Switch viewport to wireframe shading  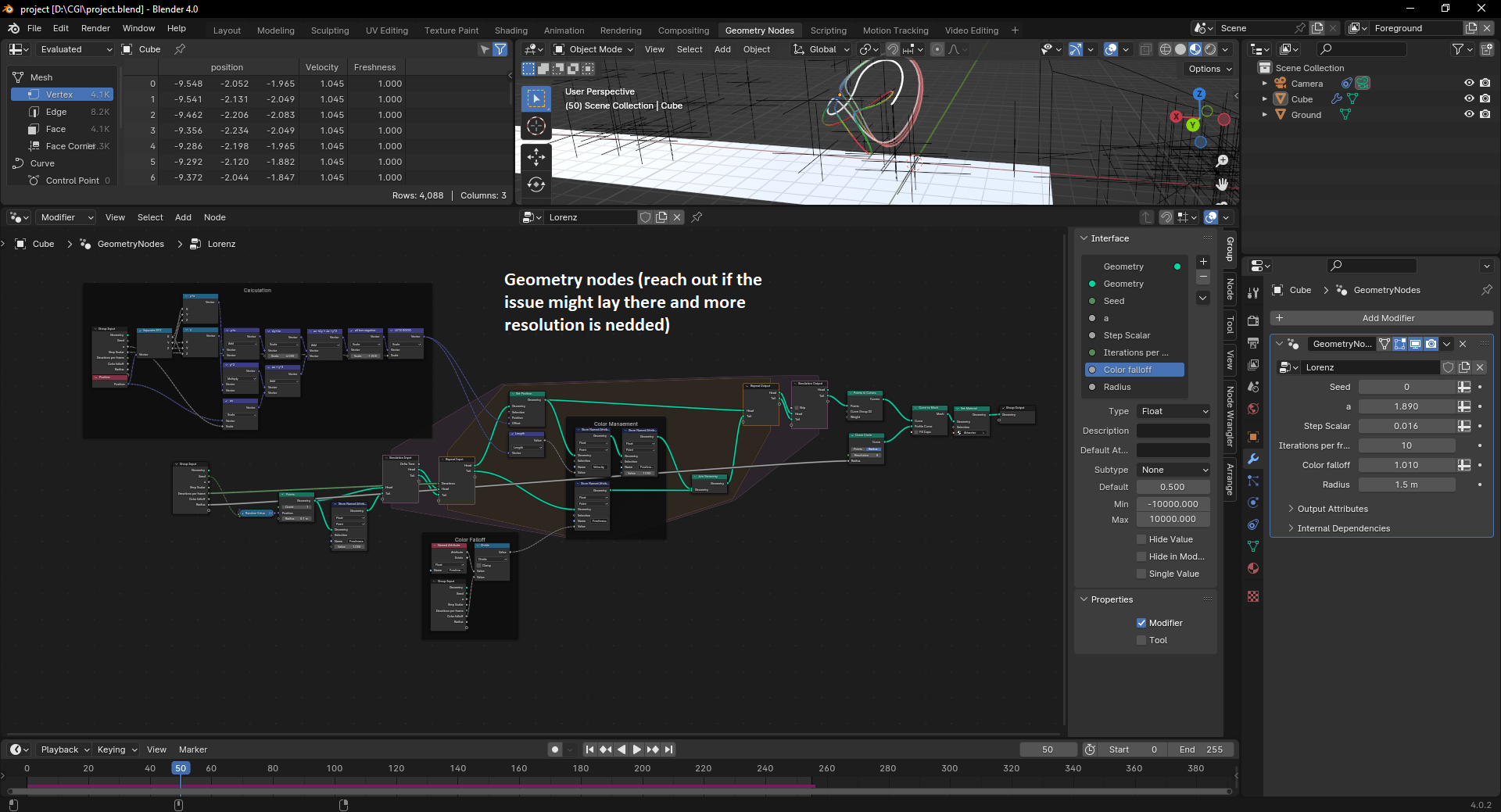coord(1165,49)
